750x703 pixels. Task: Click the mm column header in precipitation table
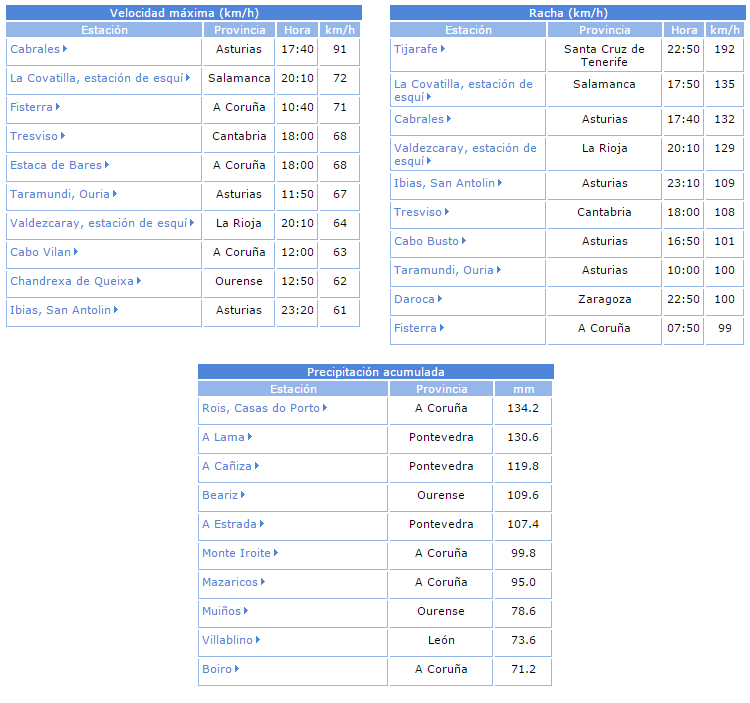[x=523, y=389]
